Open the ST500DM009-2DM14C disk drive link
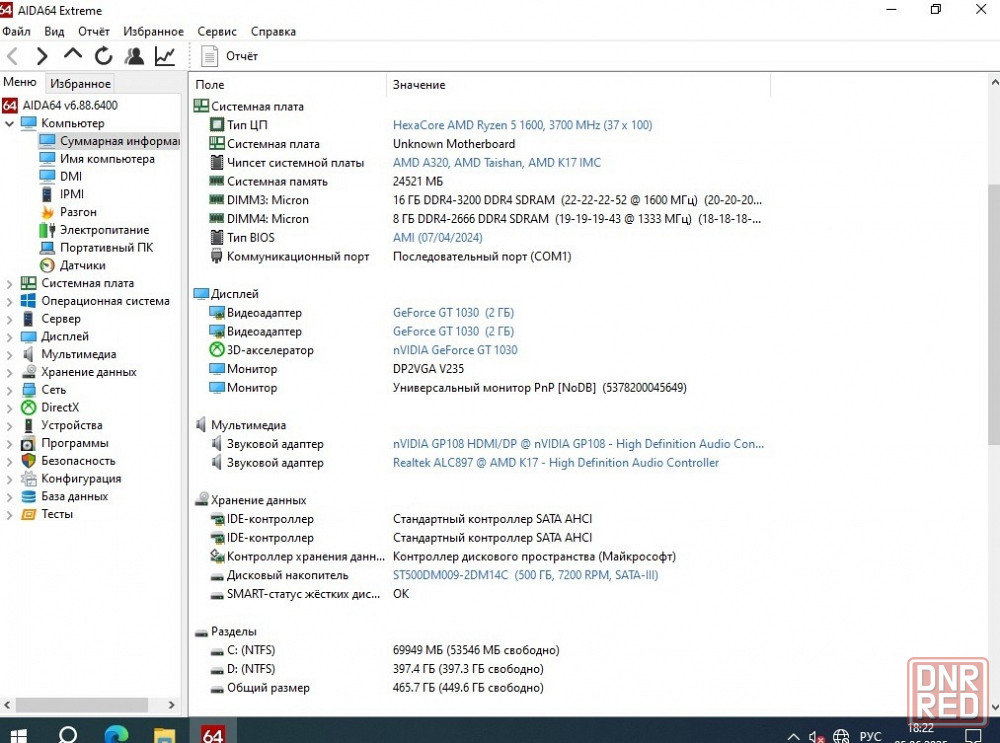 (525, 575)
